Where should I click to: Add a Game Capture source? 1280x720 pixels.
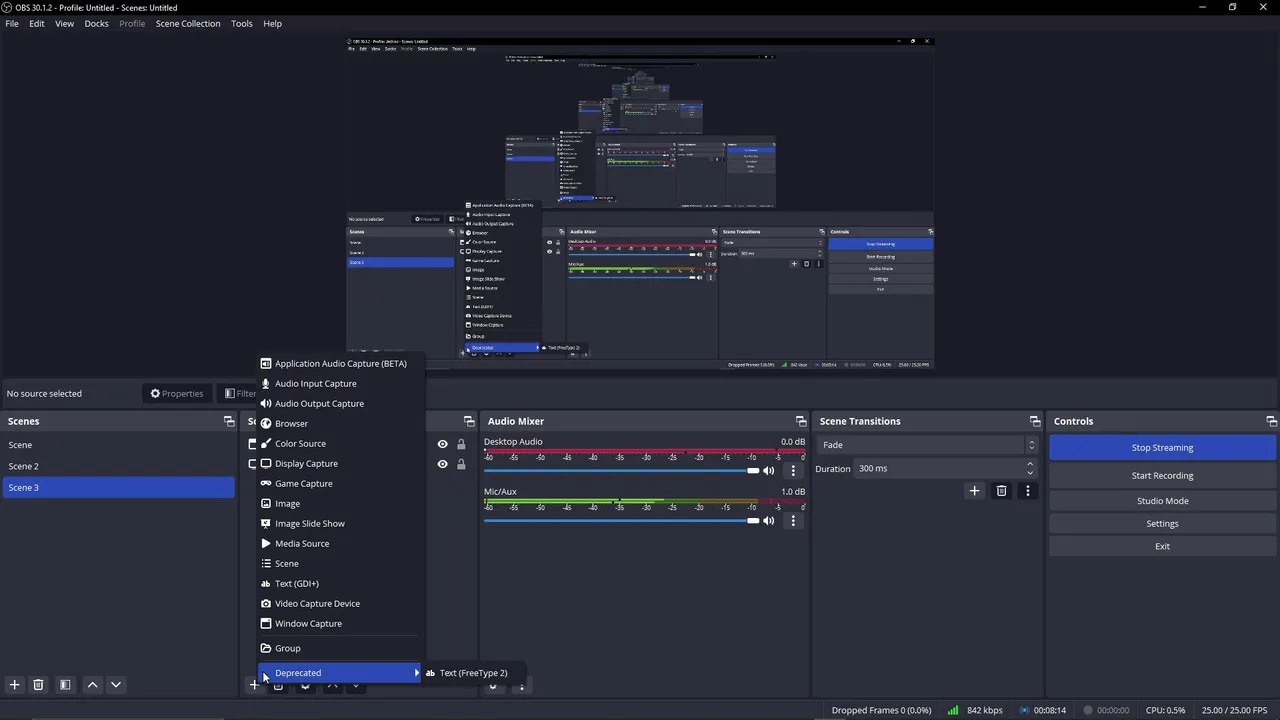340,484
